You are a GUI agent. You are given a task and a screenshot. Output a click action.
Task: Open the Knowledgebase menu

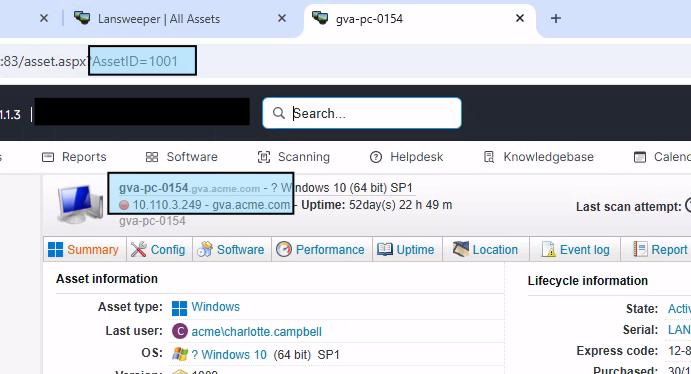tap(539, 157)
